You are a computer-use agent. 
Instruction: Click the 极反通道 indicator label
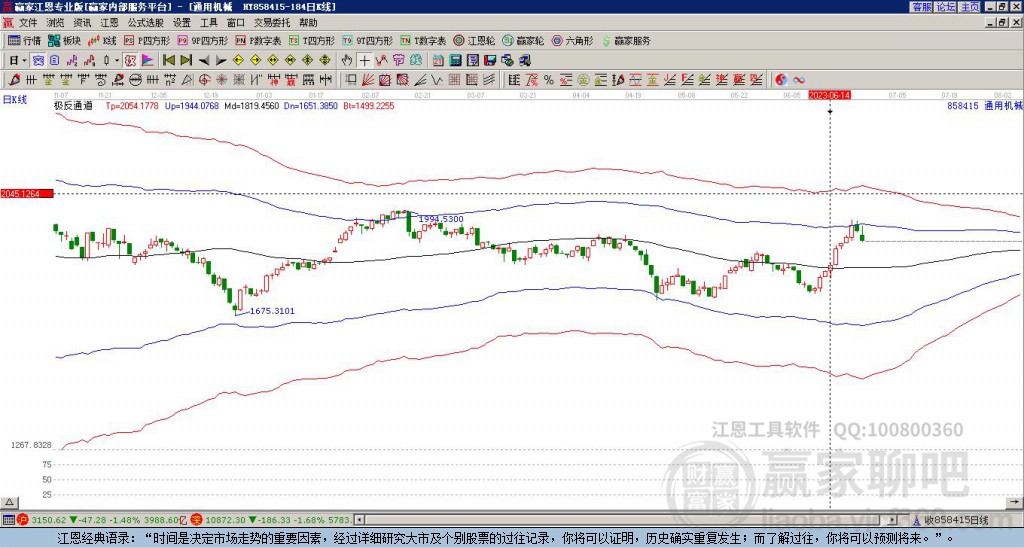[73, 105]
